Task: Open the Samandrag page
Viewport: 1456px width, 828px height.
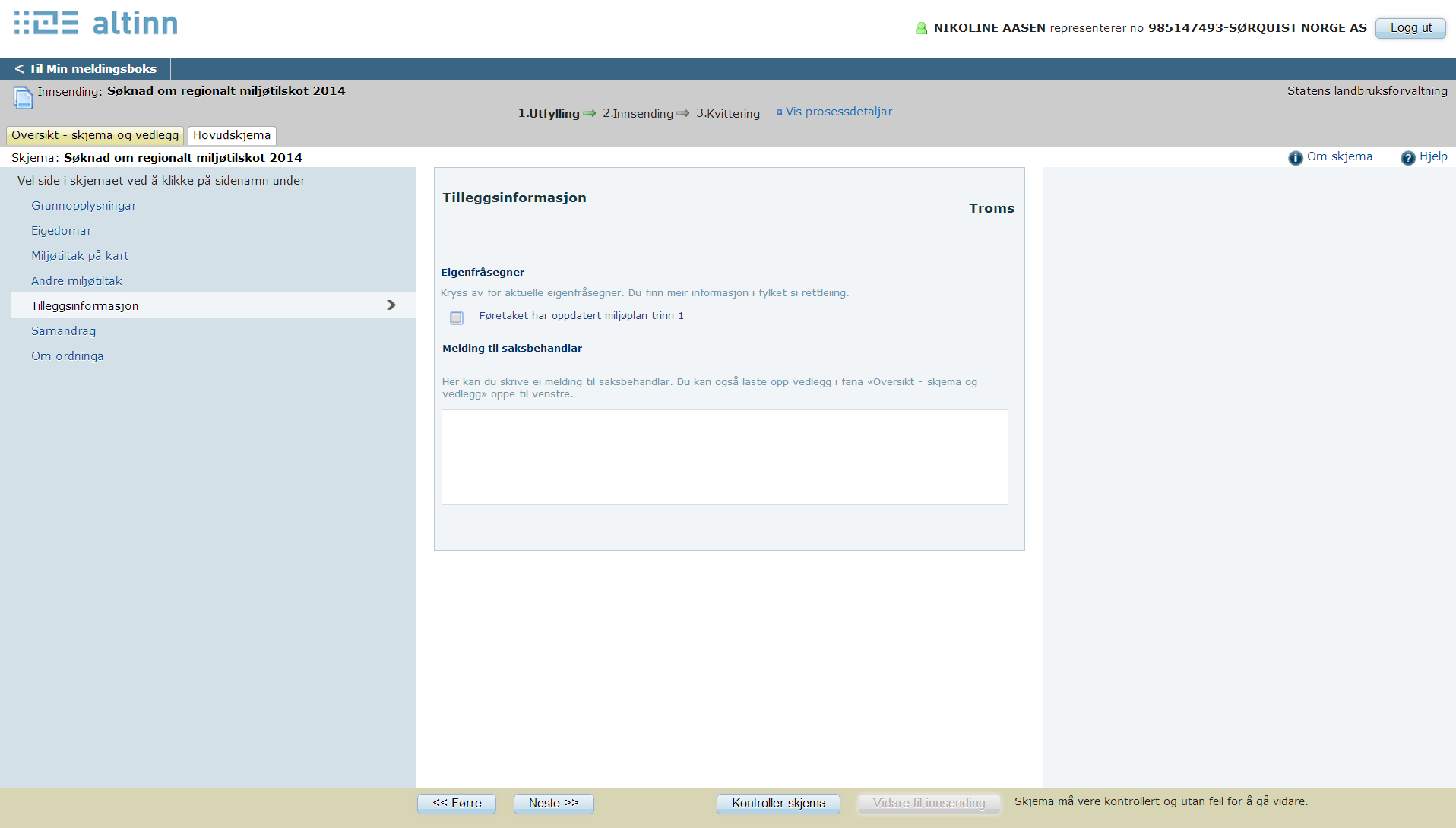Action: pyautogui.click(x=63, y=330)
